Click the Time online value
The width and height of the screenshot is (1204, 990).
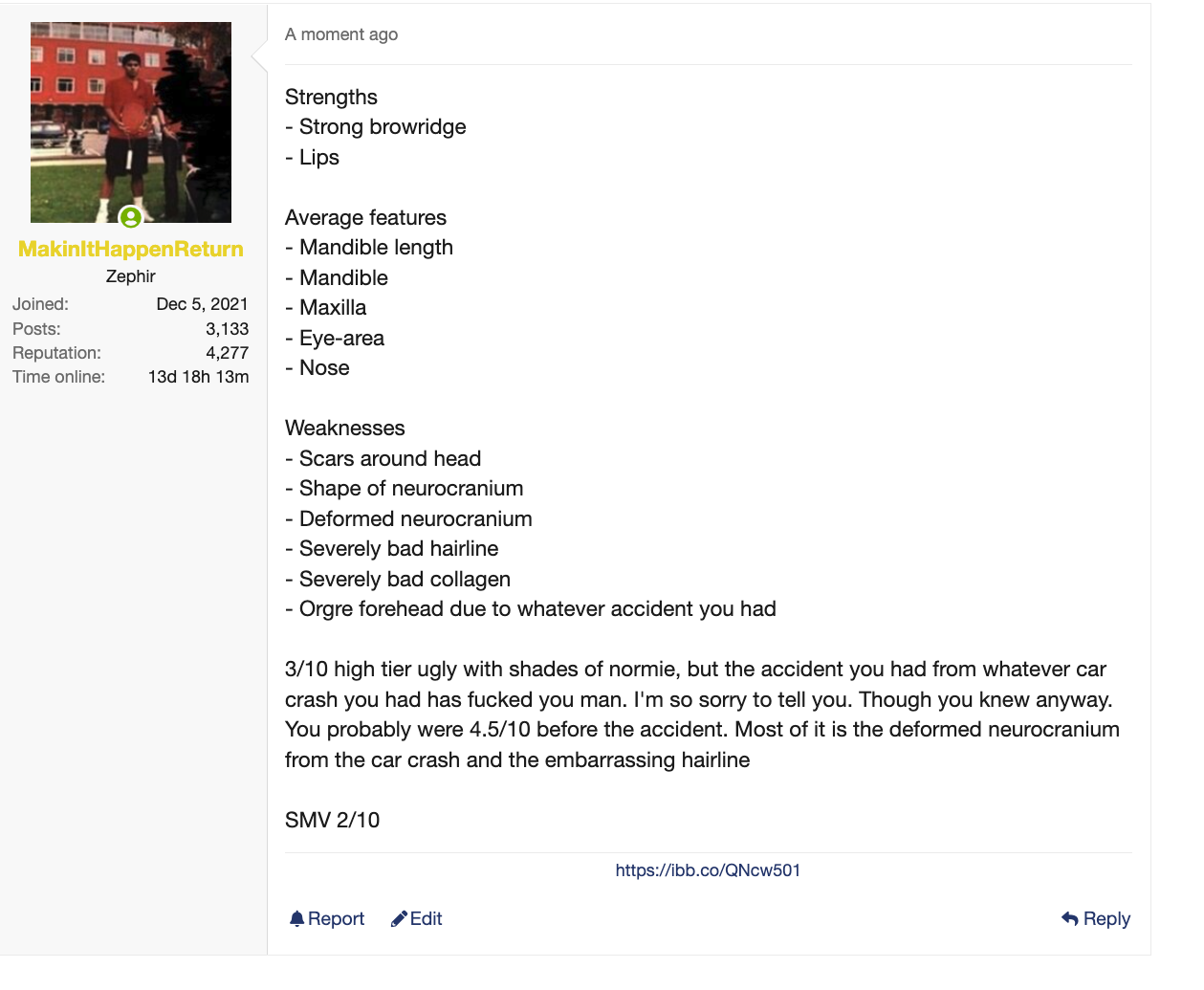199,377
